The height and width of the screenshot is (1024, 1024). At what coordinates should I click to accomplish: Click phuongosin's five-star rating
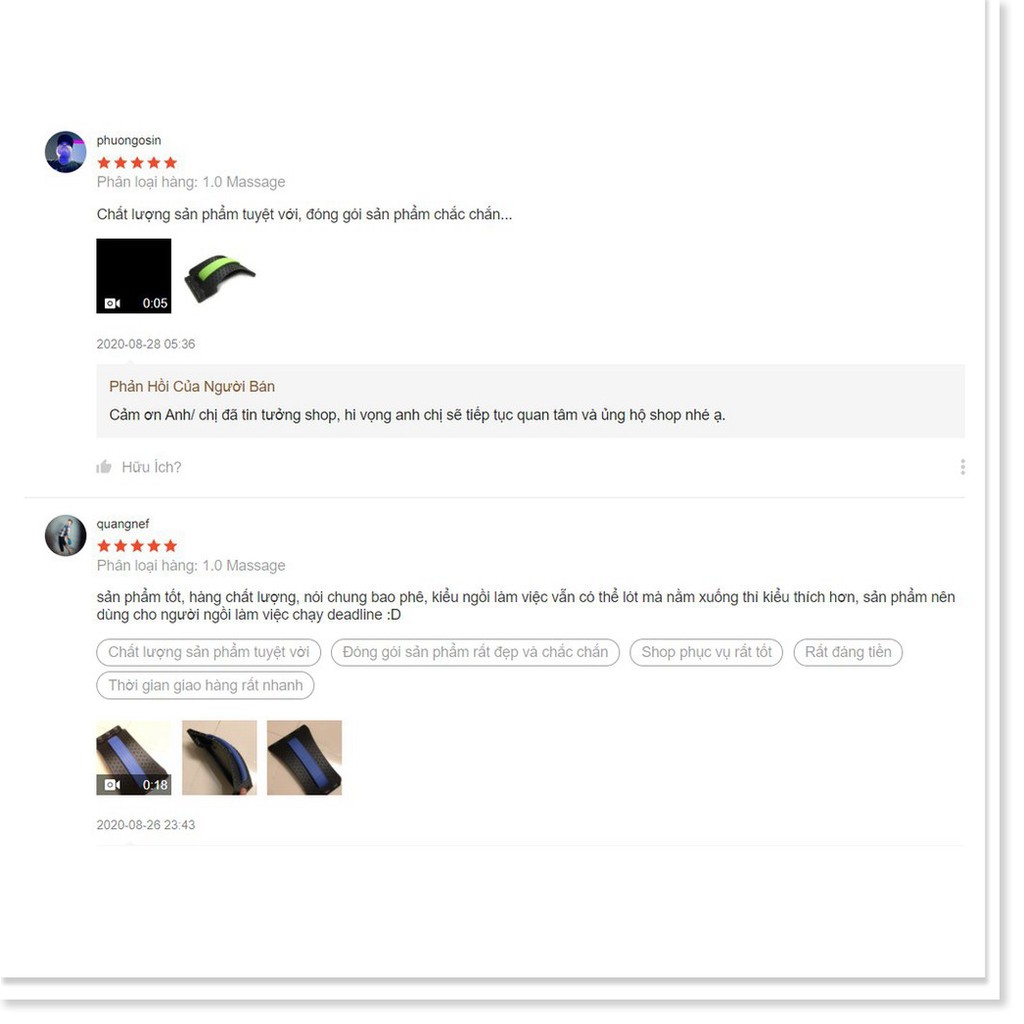click(x=138, y=164)
